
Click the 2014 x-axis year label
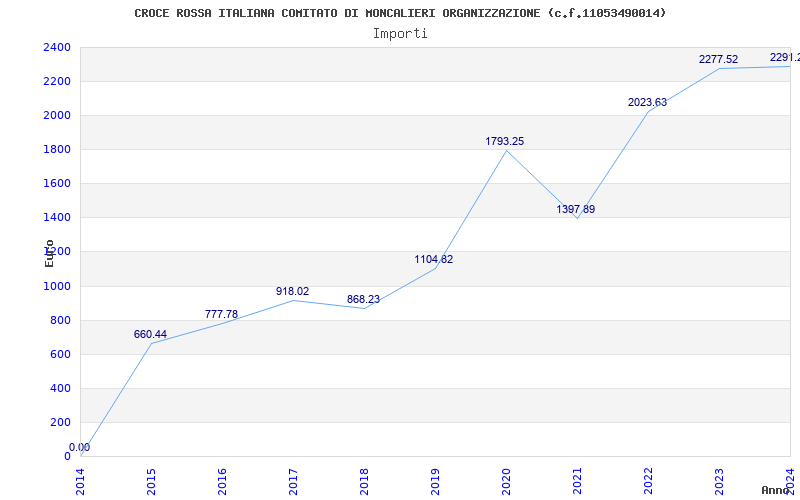(80, 482)
